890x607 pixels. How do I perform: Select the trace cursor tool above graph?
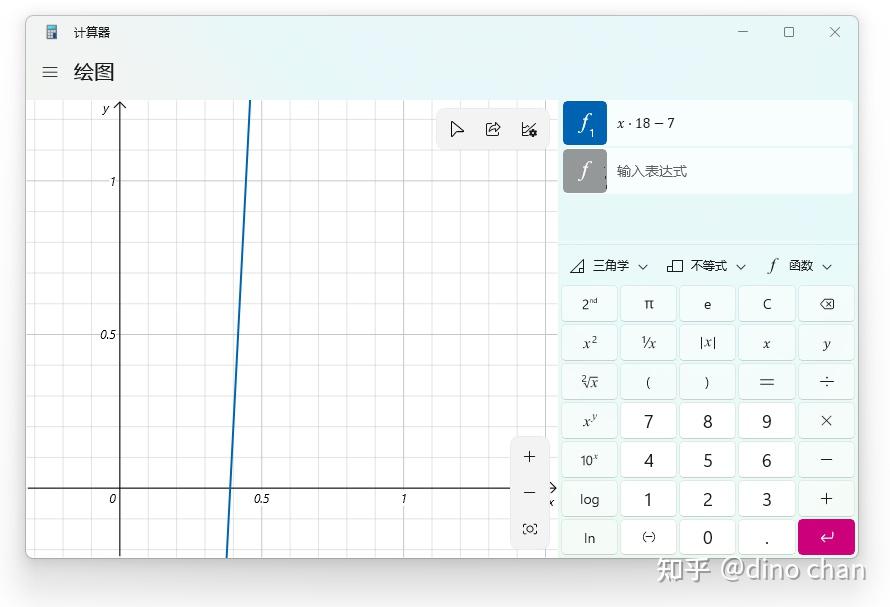coord(457,129)
